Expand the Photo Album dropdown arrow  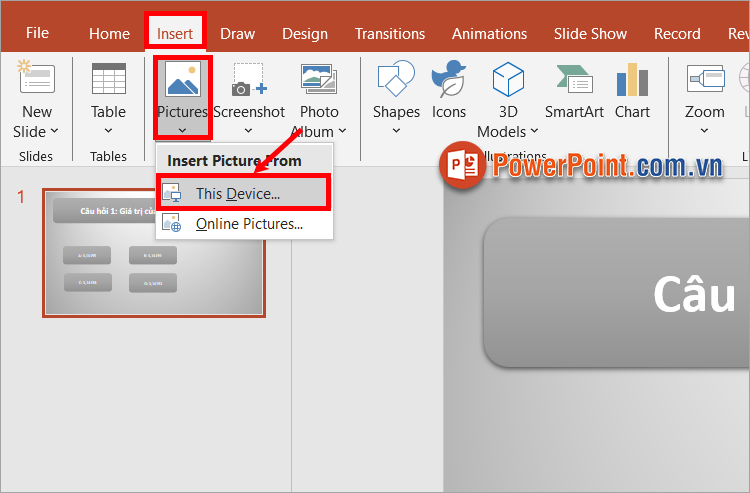[341, 132]
